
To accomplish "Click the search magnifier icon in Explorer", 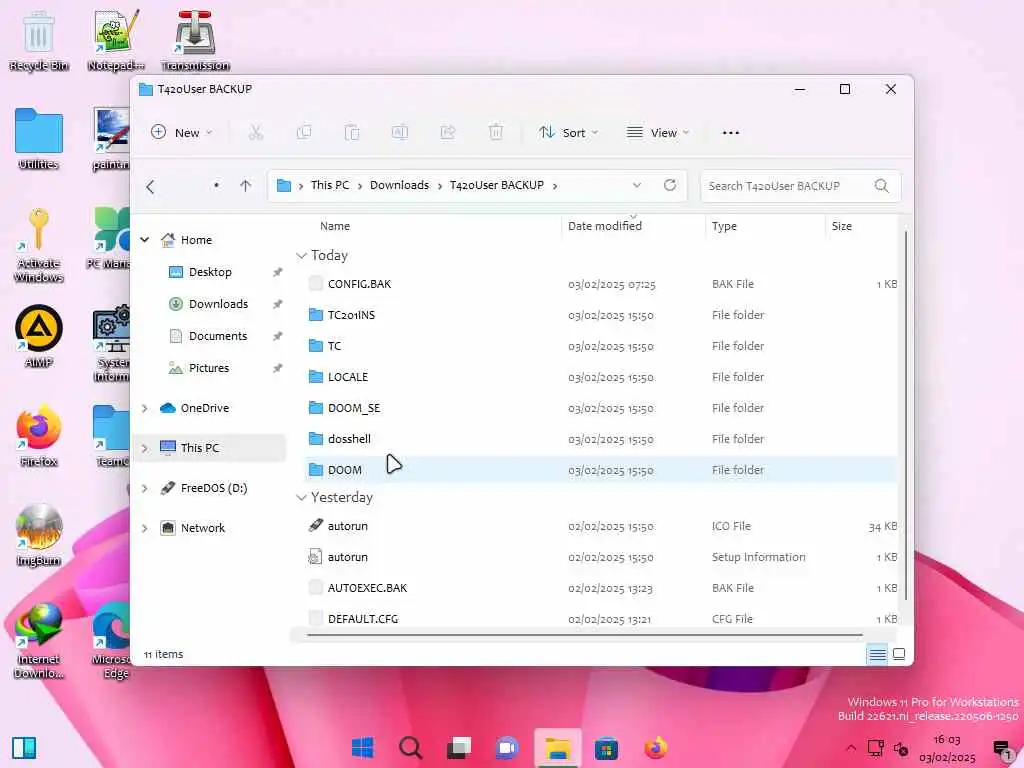I will click(881, 186).
